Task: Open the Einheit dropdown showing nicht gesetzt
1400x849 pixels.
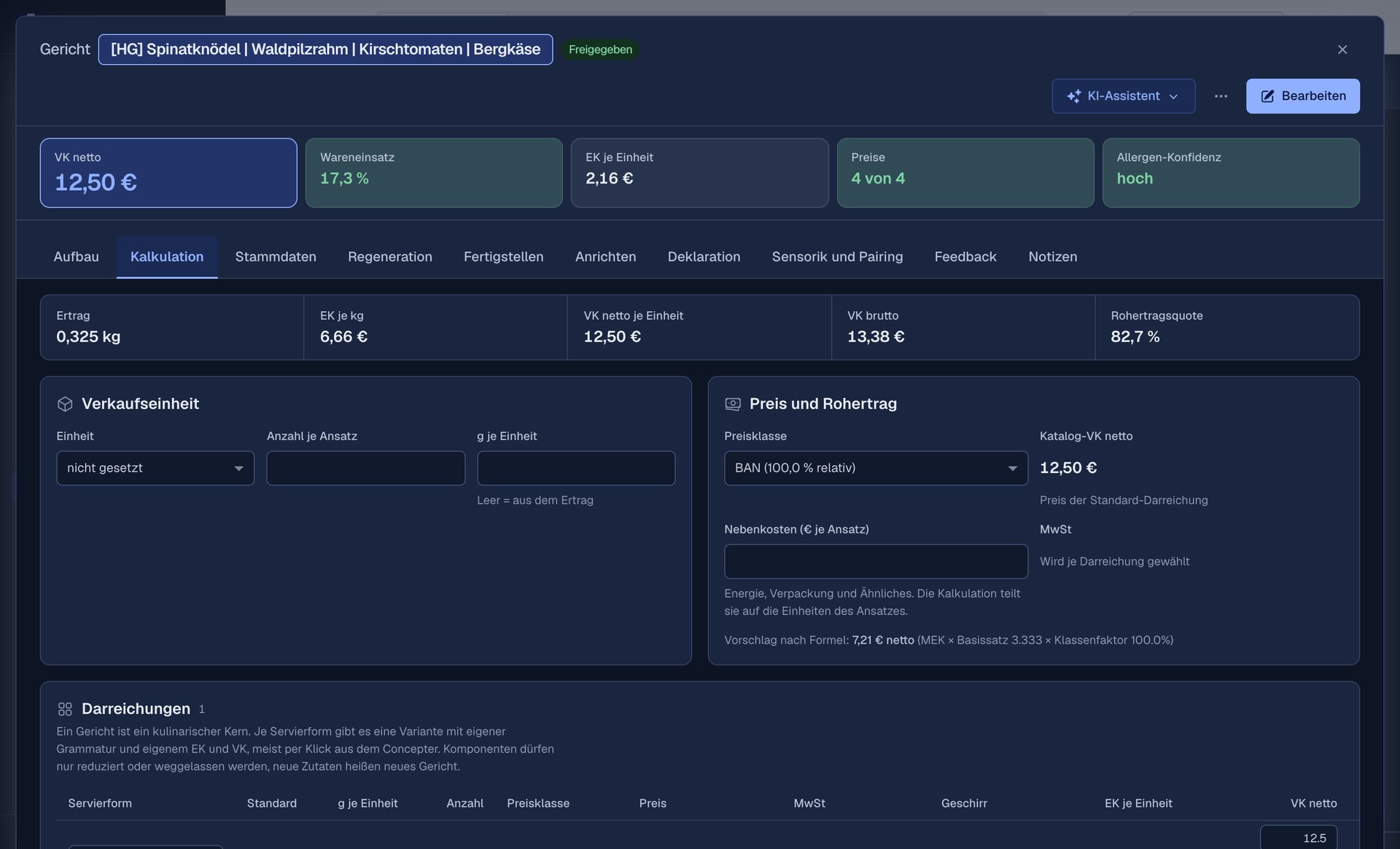Action: (155, 468)
